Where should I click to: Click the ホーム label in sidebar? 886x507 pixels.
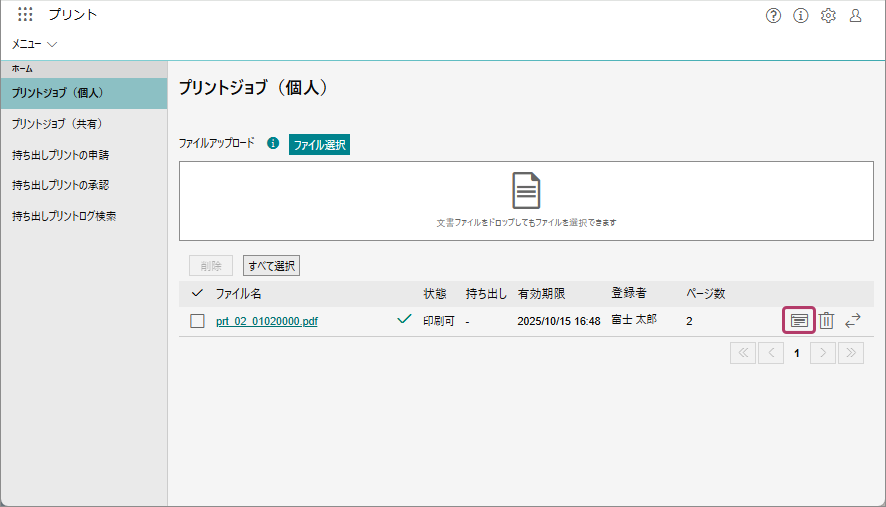click(x=22, y=69)
